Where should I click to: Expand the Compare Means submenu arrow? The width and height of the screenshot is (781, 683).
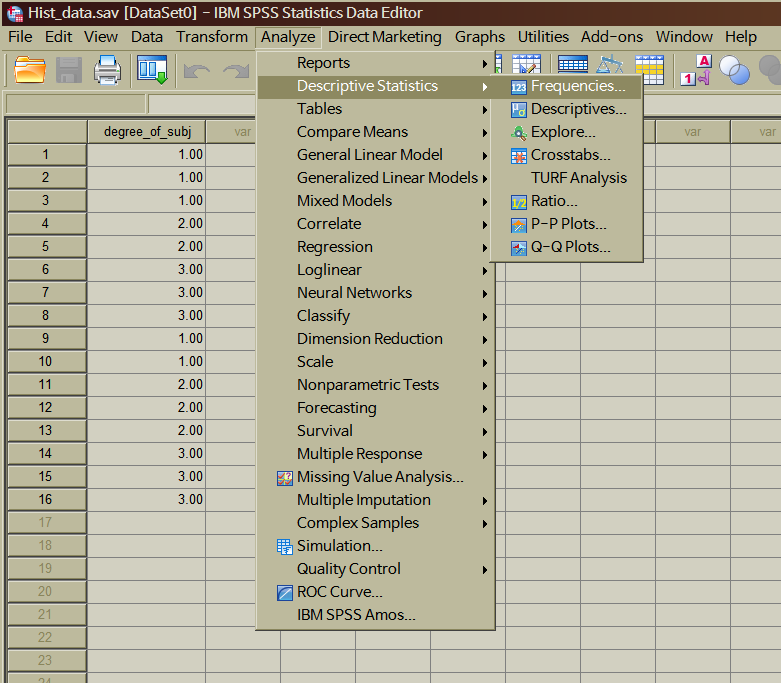click(485, 133)
